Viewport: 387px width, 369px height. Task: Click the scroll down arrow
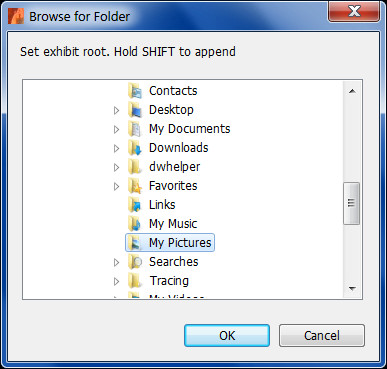[352, 288]
